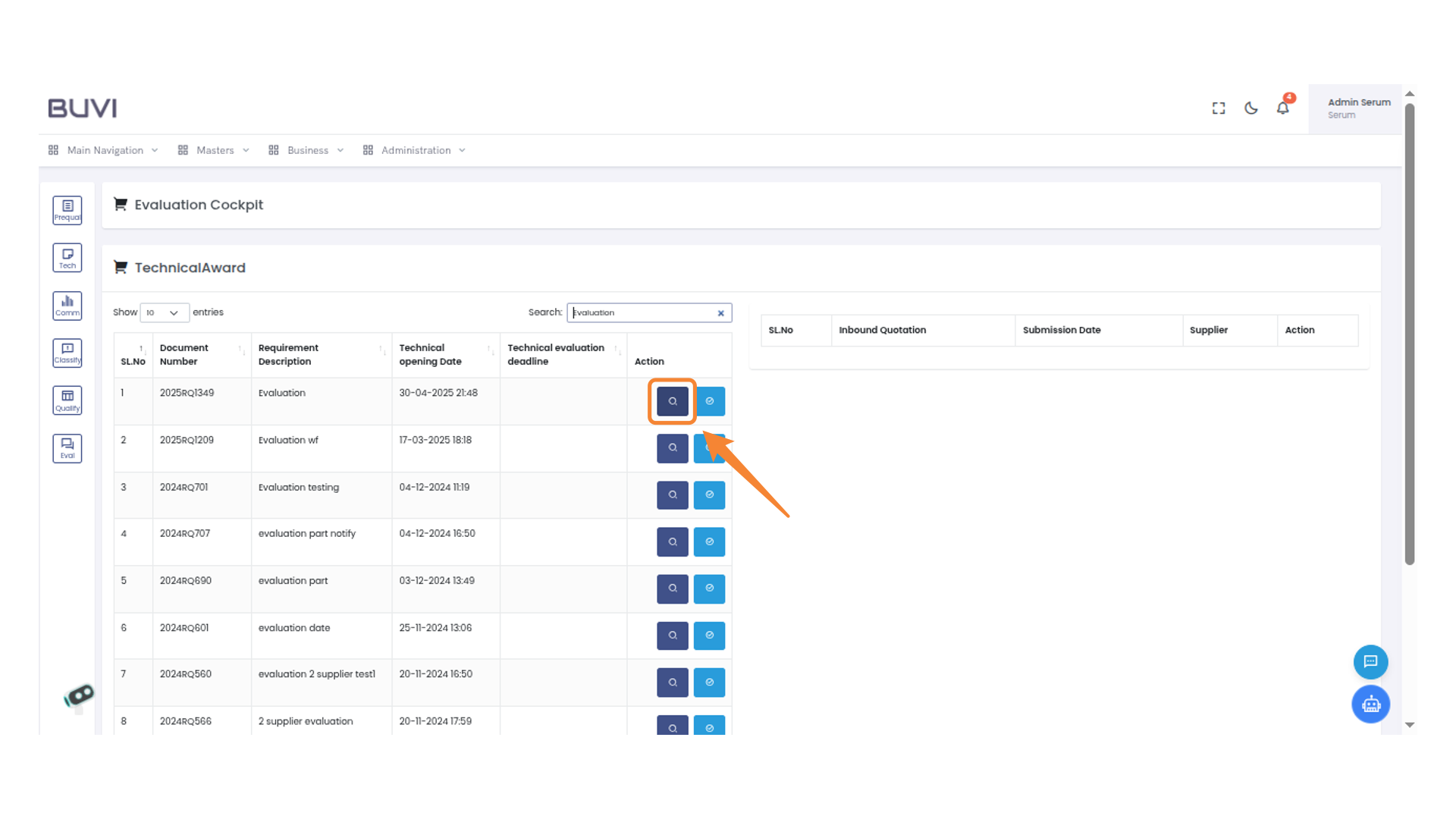This screenshot has width=1456, height=819.
Task: Open the robot assistant floating button
Action: pos(1370,704)
